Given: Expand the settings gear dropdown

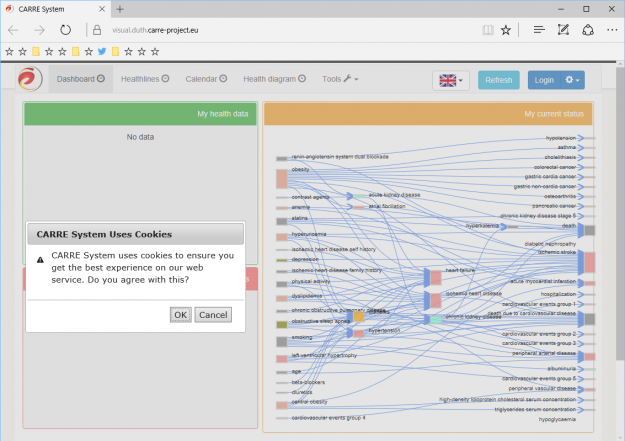Looking at the screenshot, I should coord(573,80).
